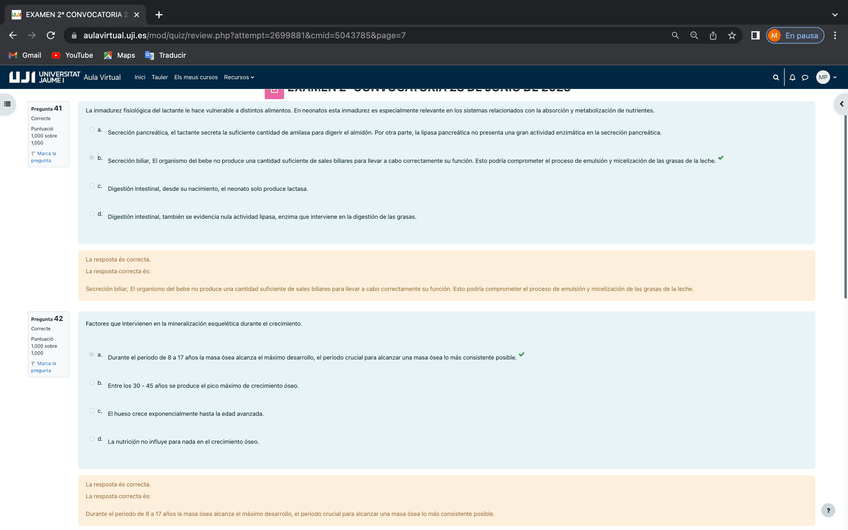Open the YouTube bookmark
Viewport: 848px width, 530px height.
tap(72, 55)
